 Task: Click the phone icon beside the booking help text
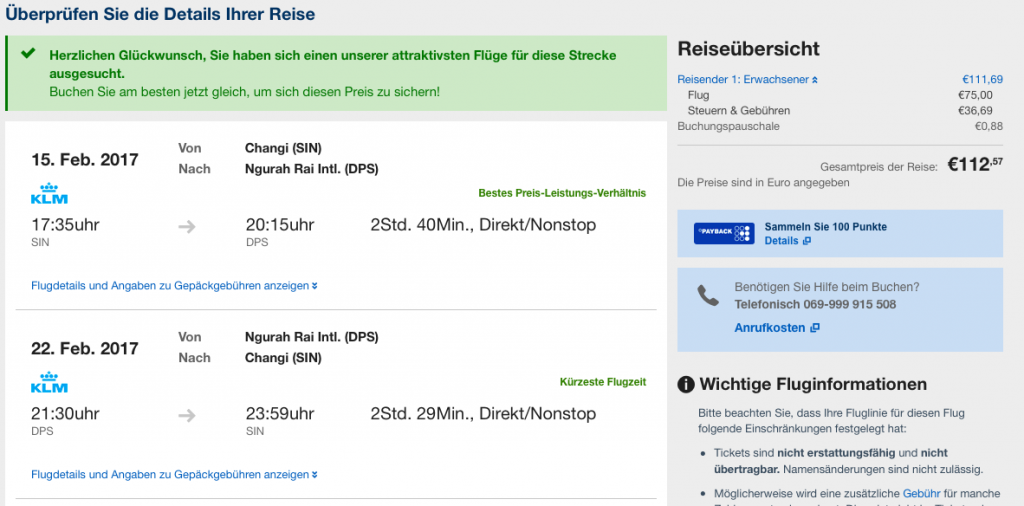(x=708, y=295)
